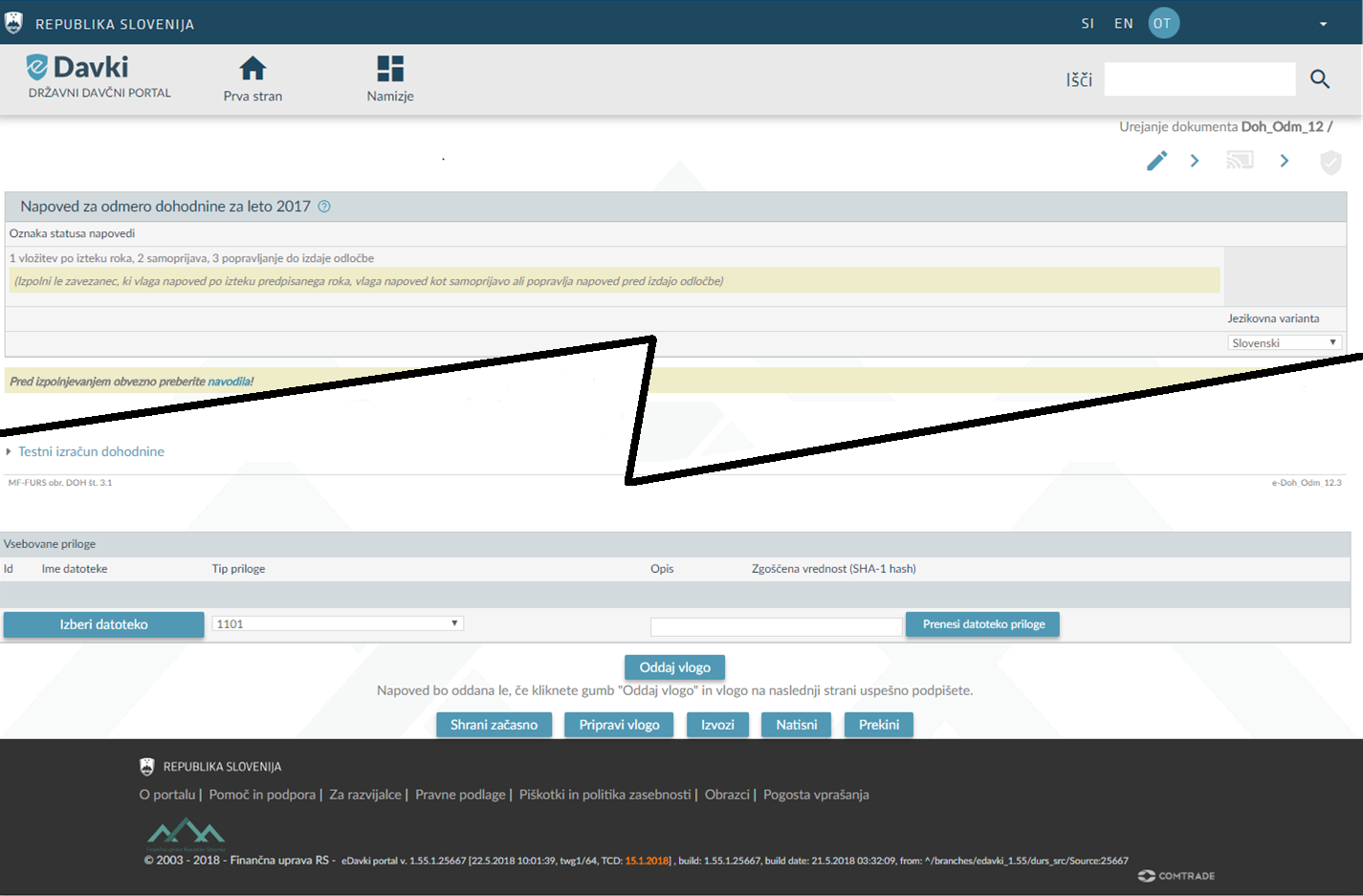Open the Namizje dashboard icon
Image resolution: width=1363 pixels, height=896 pixels.
pos(390,69)
